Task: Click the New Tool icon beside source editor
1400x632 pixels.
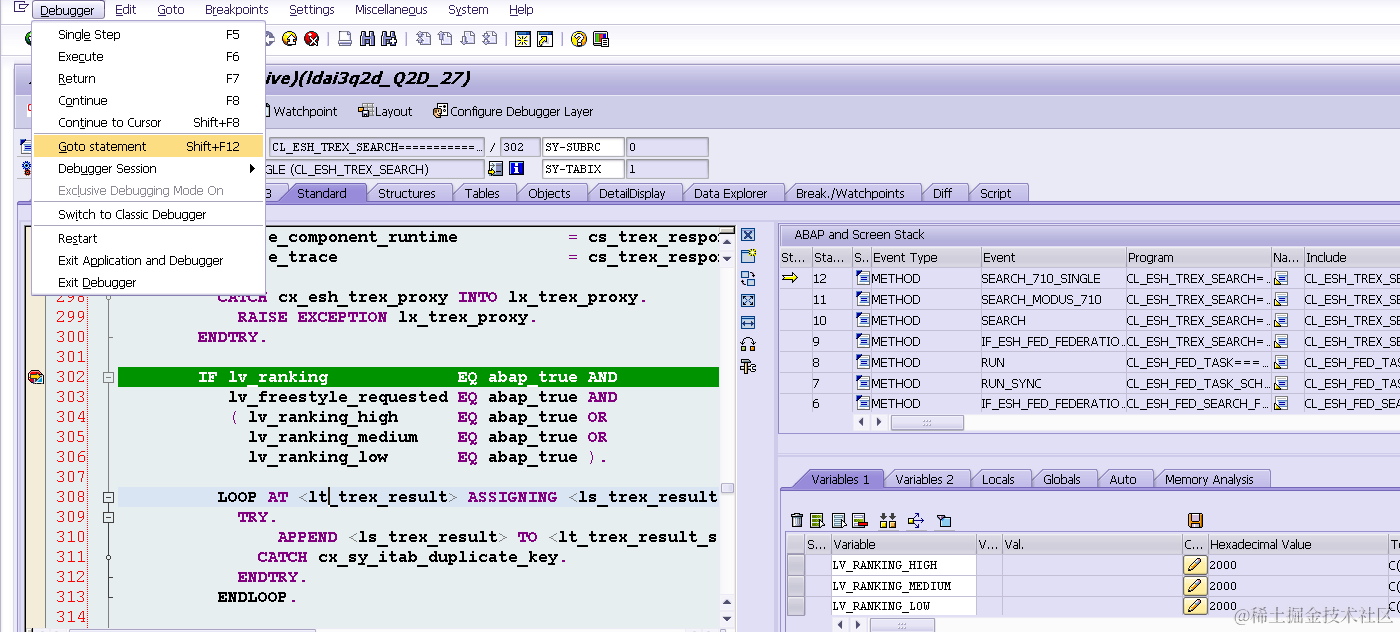Action: tap(747, 257)
